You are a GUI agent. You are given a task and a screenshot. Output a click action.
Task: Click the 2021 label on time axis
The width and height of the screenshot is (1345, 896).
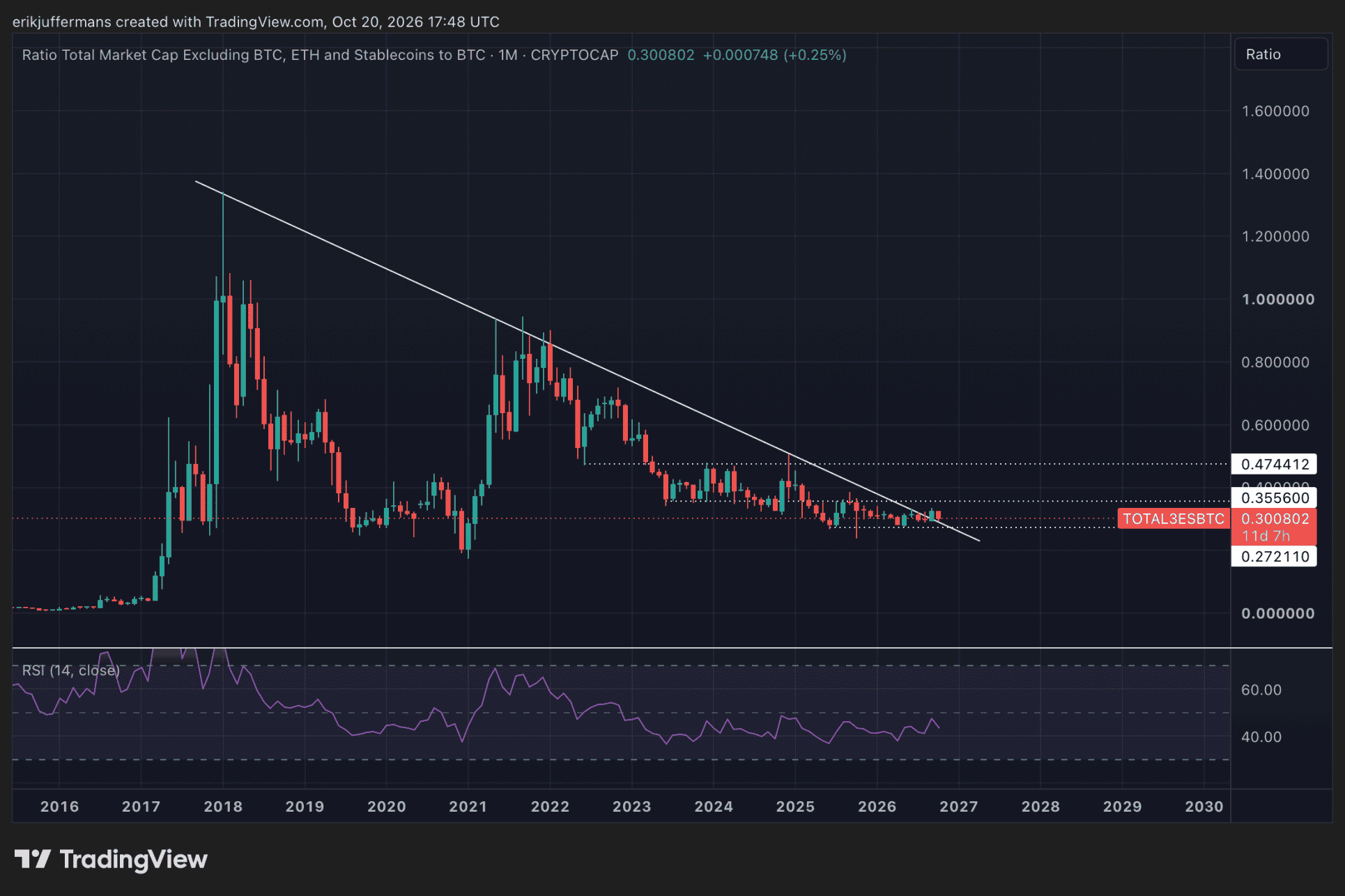(468, 807)
